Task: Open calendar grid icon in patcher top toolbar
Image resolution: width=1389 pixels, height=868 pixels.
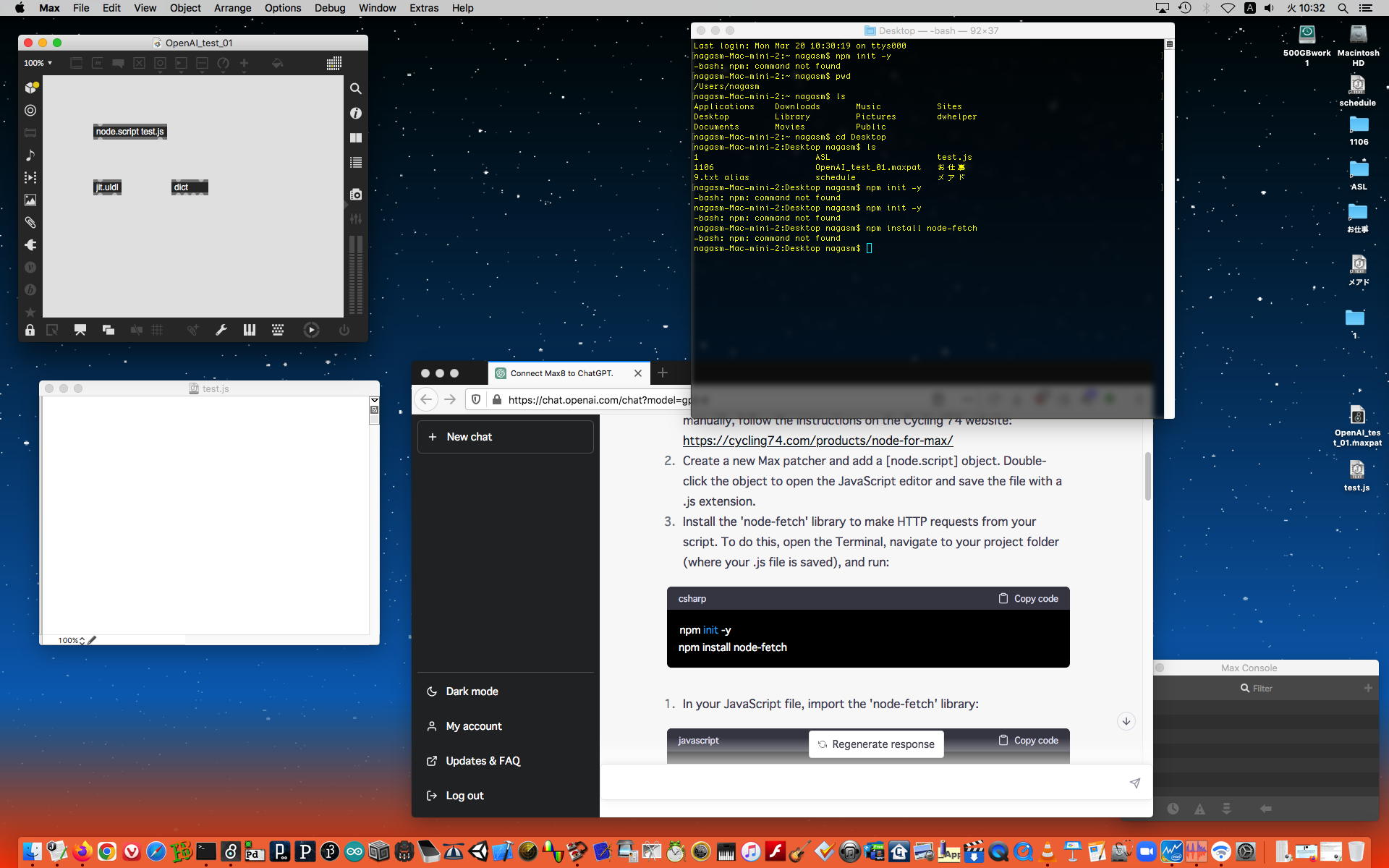Action: (334, 64)
